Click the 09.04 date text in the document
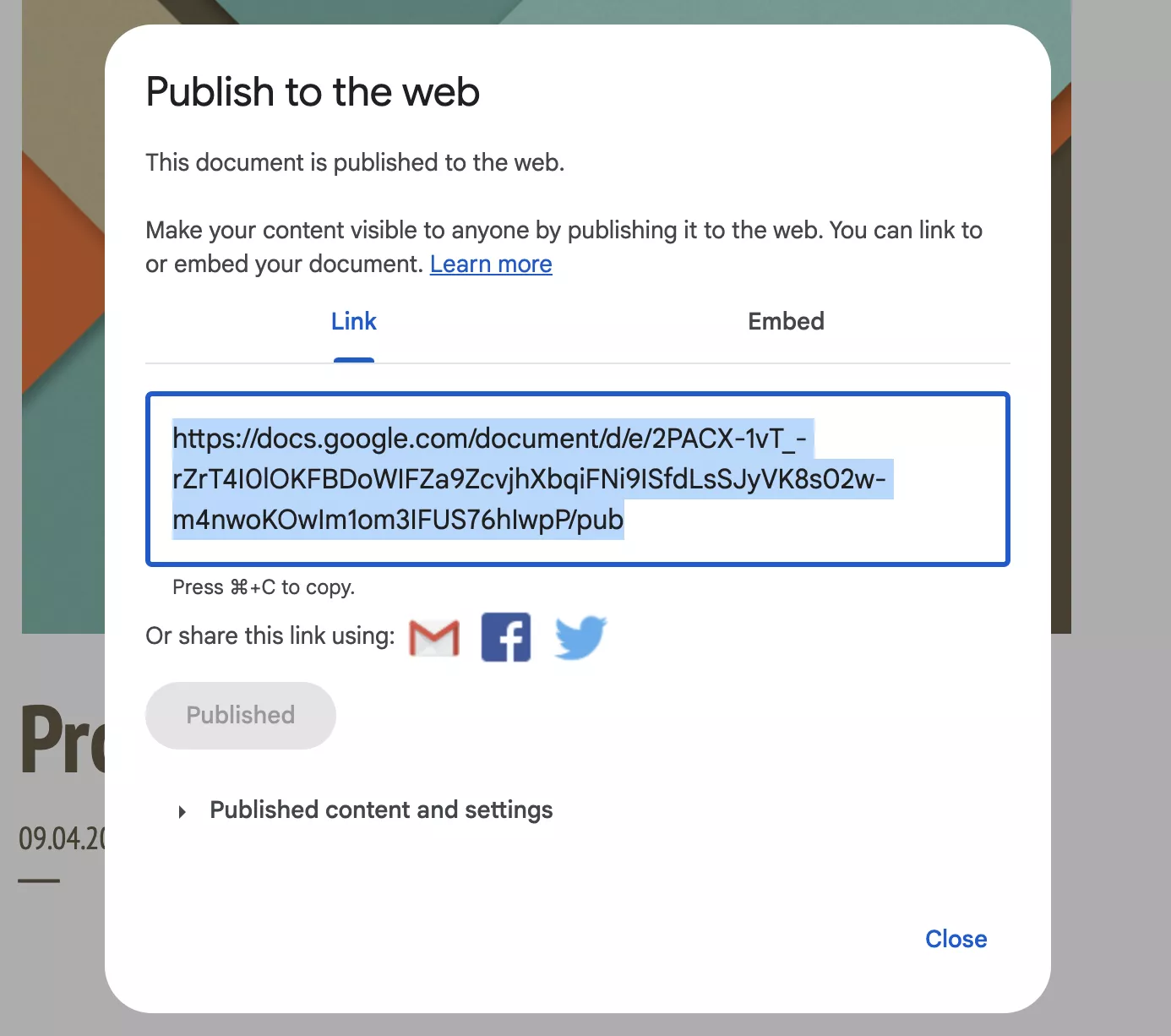The height and width of the screenshot is (1036, 1171). click(x=62, y=838)
